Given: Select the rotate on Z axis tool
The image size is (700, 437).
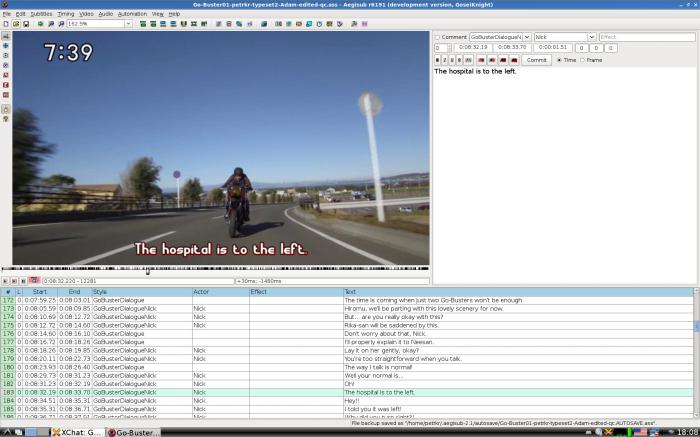Looking at the screenshot, I should coord(6,55).
